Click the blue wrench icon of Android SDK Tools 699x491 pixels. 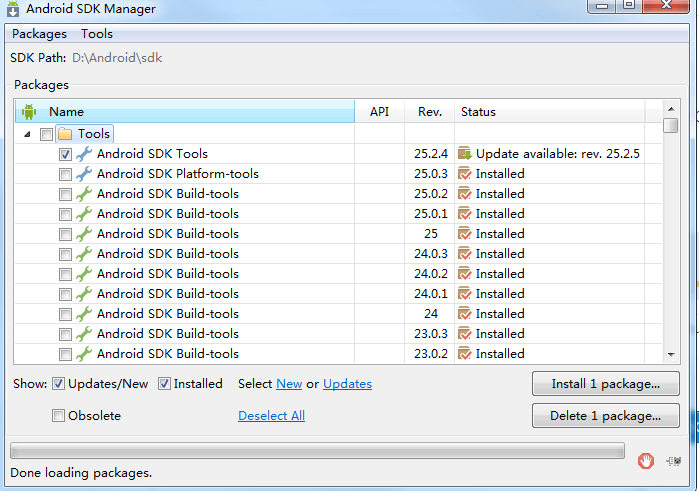coord(84,154)
